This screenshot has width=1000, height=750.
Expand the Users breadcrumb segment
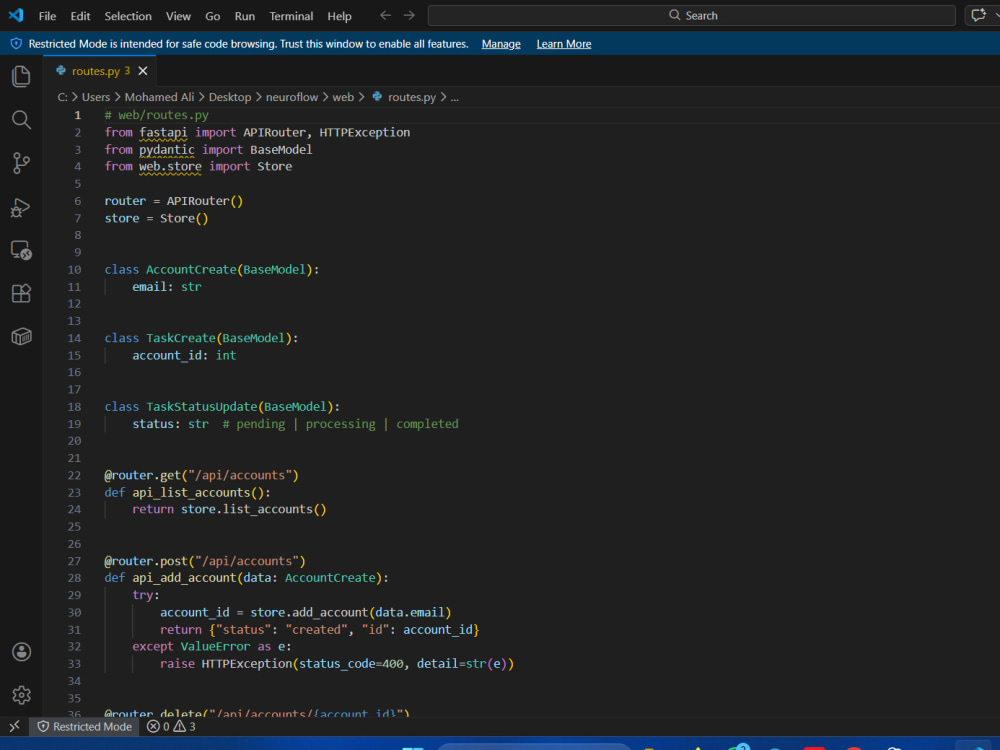[x=96, y=97]
